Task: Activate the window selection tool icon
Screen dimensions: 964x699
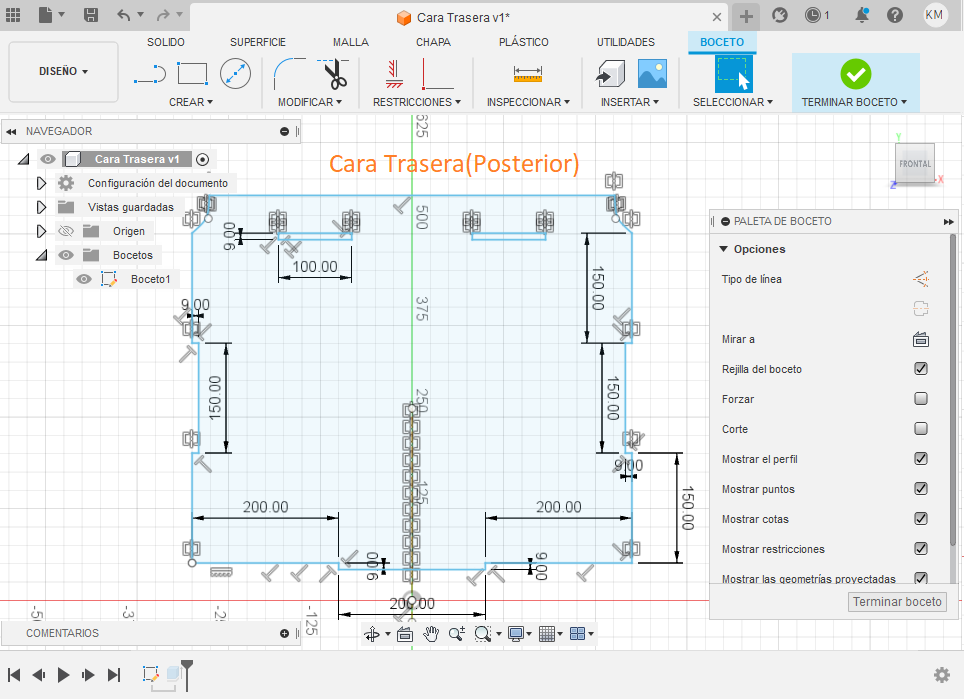Action: click(x=733, y=74)
